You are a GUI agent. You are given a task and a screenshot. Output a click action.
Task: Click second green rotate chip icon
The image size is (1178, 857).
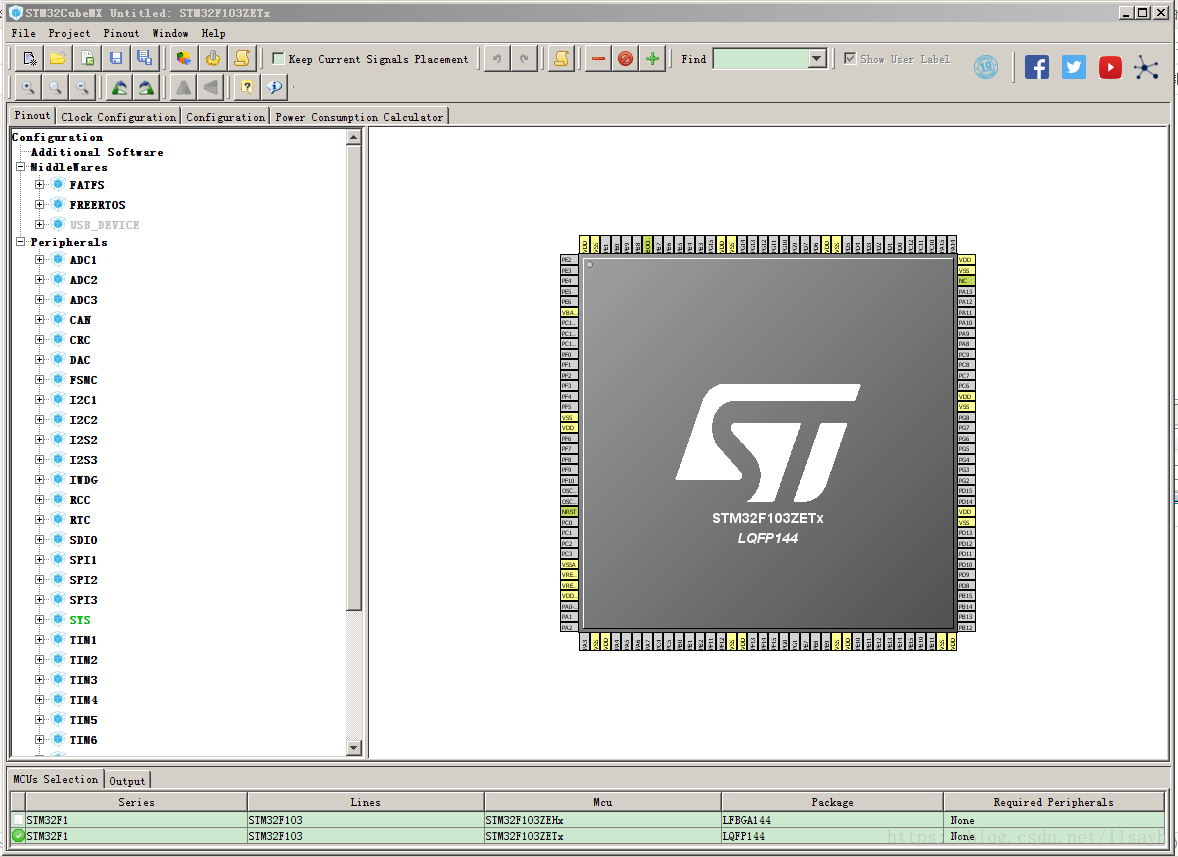click(146, 87)
